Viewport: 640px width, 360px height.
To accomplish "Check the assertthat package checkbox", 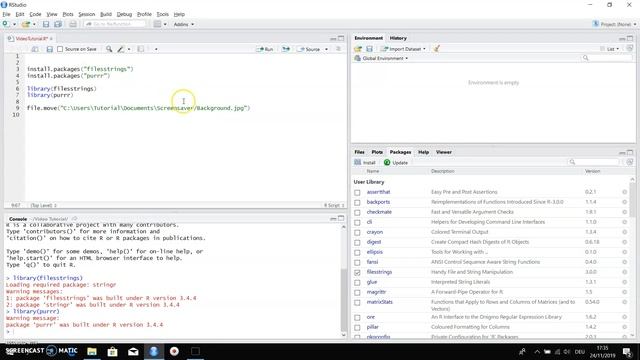I will pos(357,192).
